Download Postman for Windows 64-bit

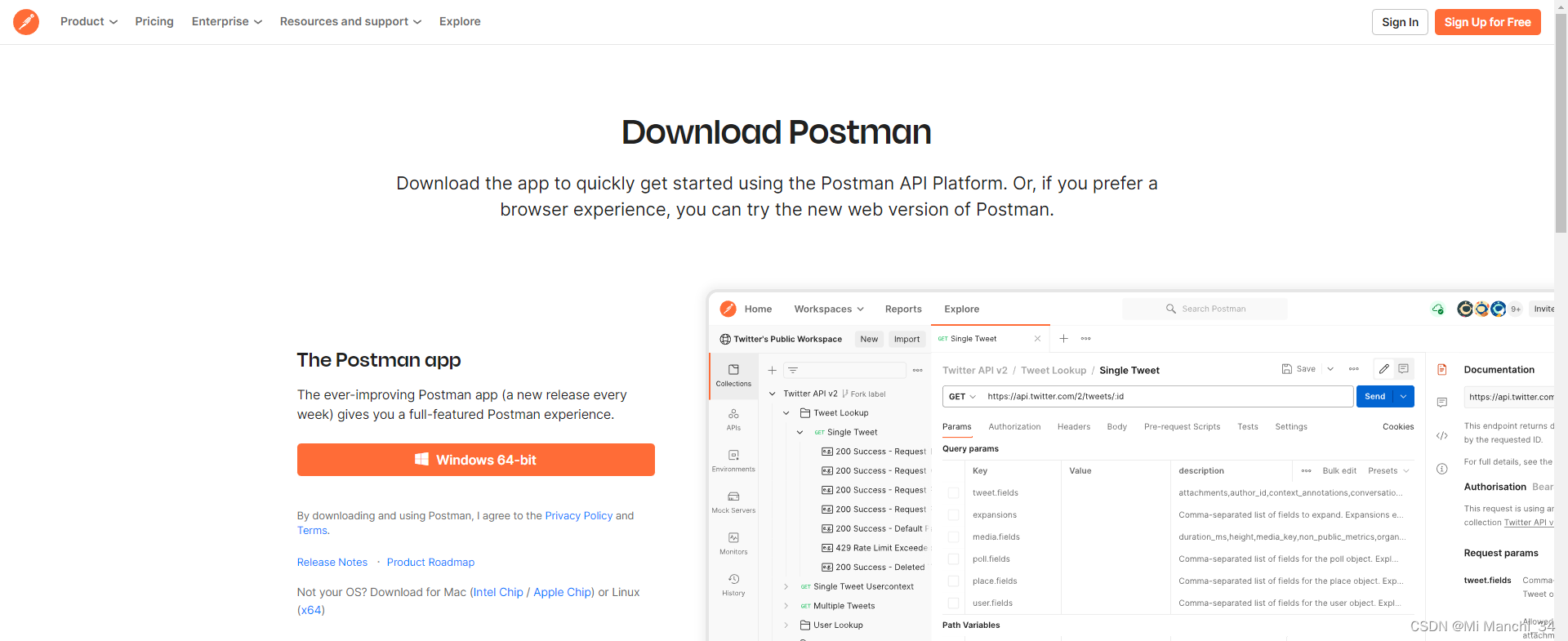(x=475, y=460)
